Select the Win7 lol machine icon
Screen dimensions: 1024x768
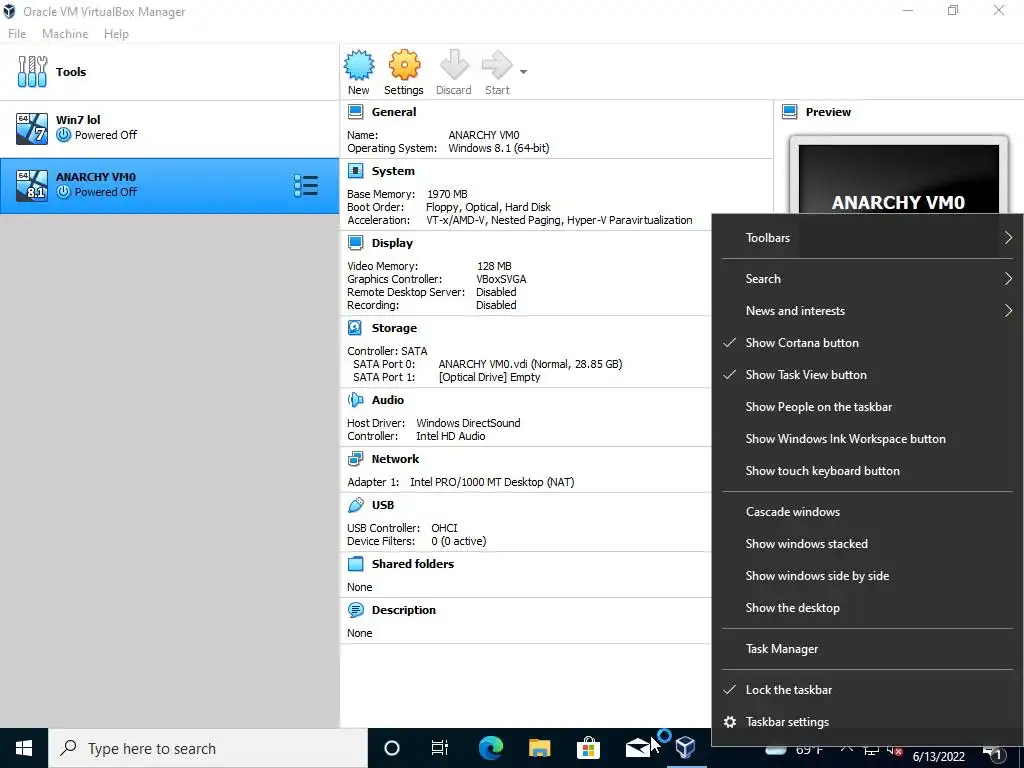coord(32,128)
